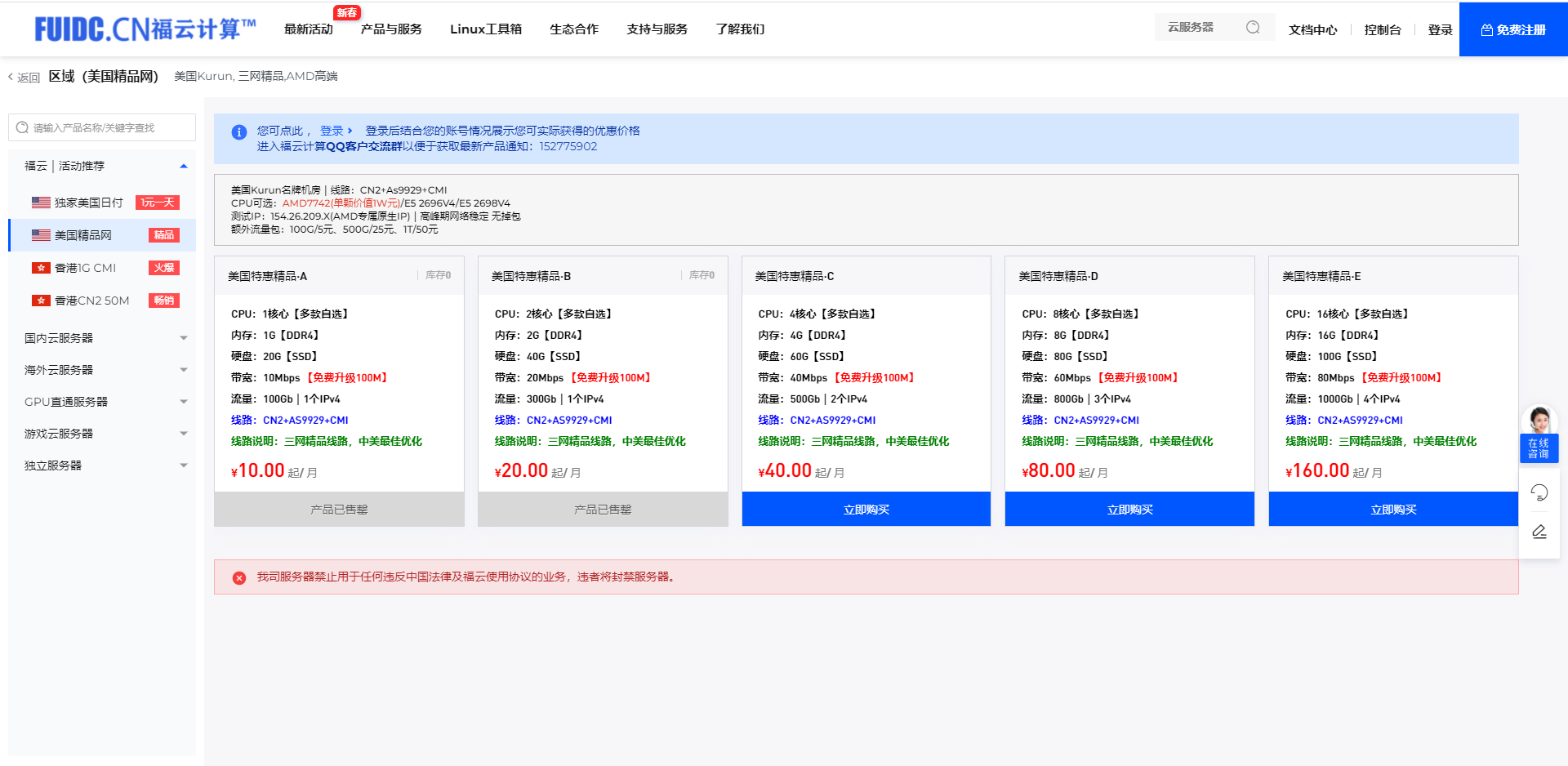Viewport: 1568px width, 766px height.
Task: Open the 产品与服务 menu
Action: click(x=391, y=29)
